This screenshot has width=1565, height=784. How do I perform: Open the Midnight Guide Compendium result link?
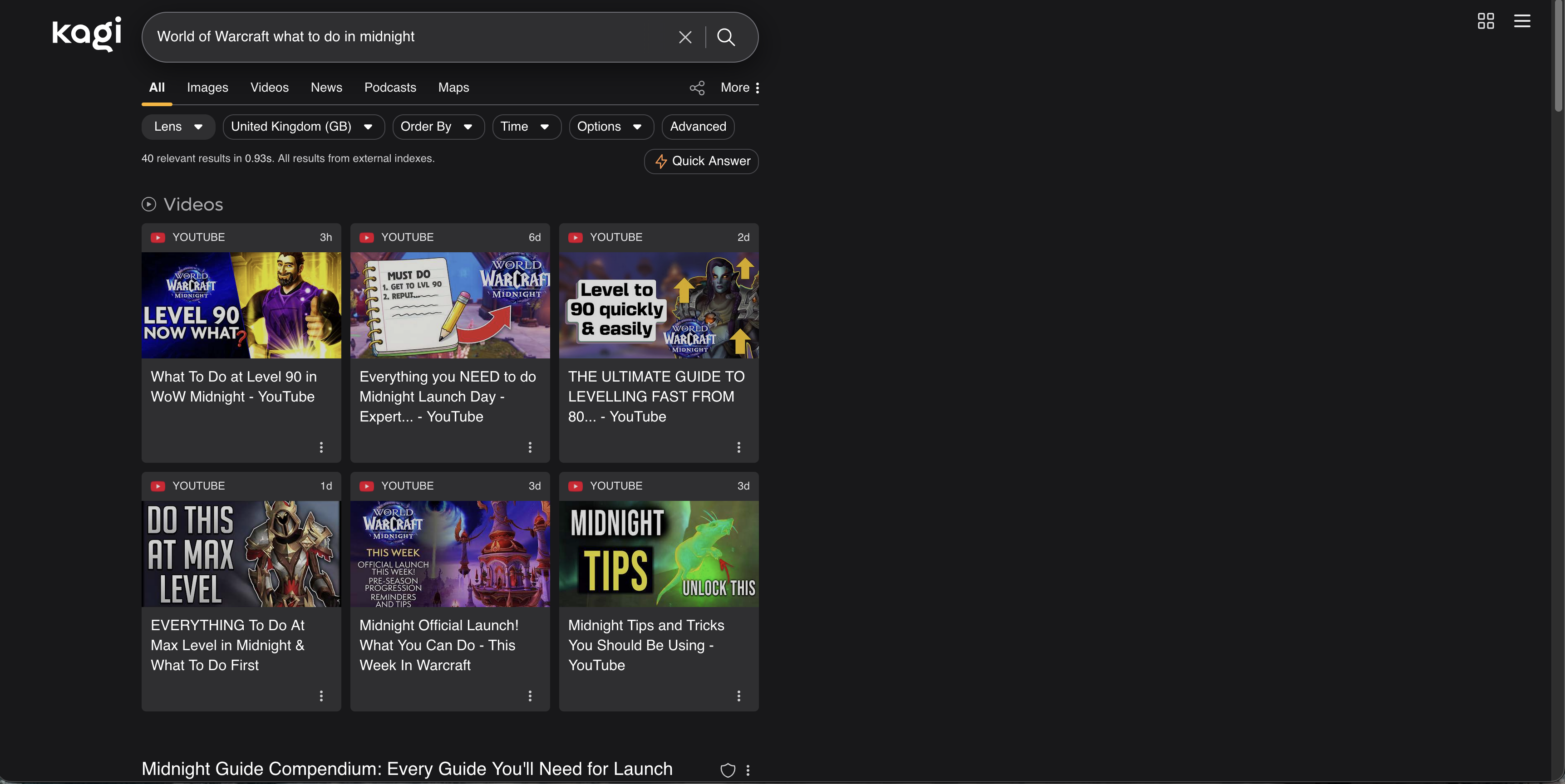(x=407, y=769)
